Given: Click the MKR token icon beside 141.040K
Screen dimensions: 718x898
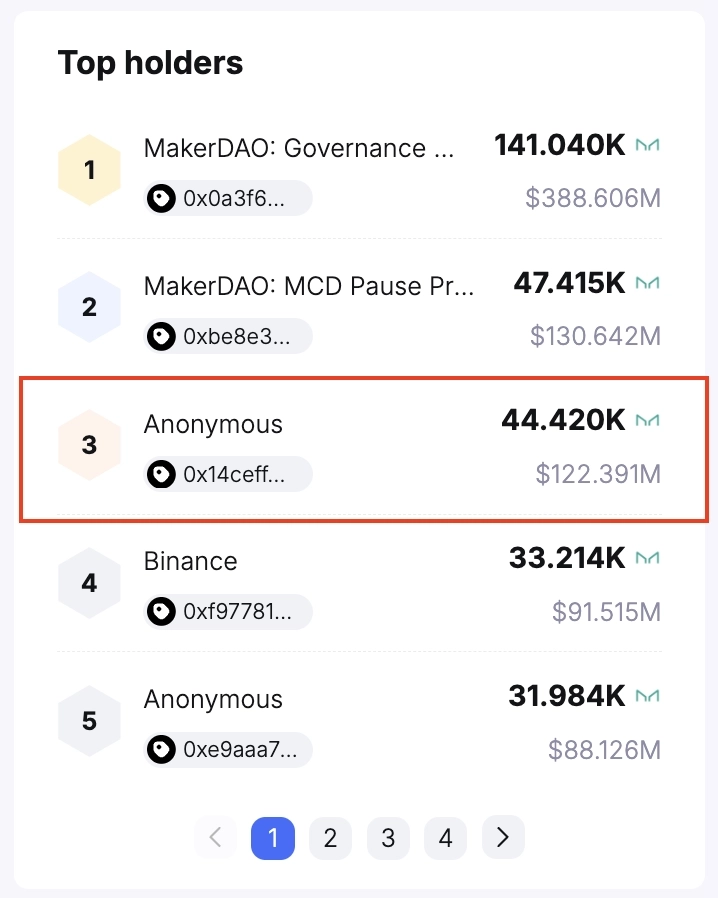Looking at the screenshot, I should point(649,146).
